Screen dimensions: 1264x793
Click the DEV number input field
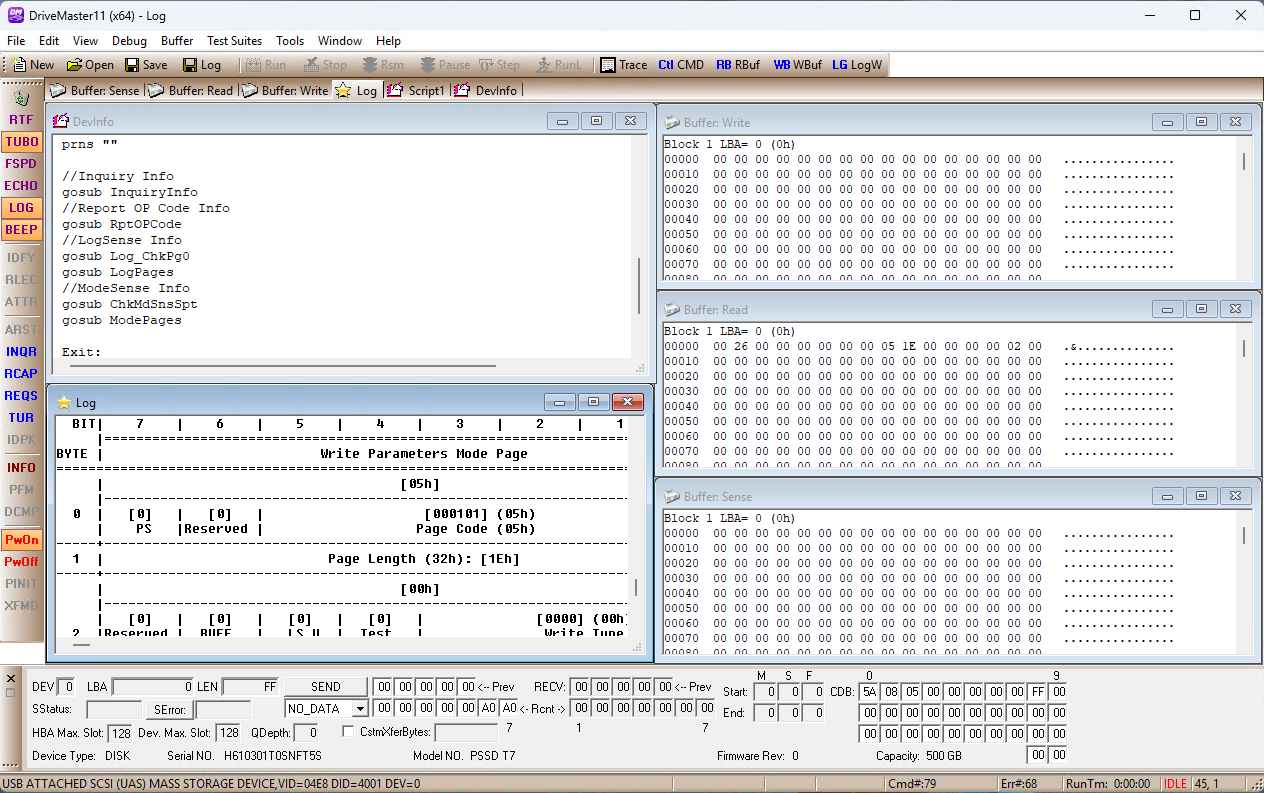coord(66,687)
